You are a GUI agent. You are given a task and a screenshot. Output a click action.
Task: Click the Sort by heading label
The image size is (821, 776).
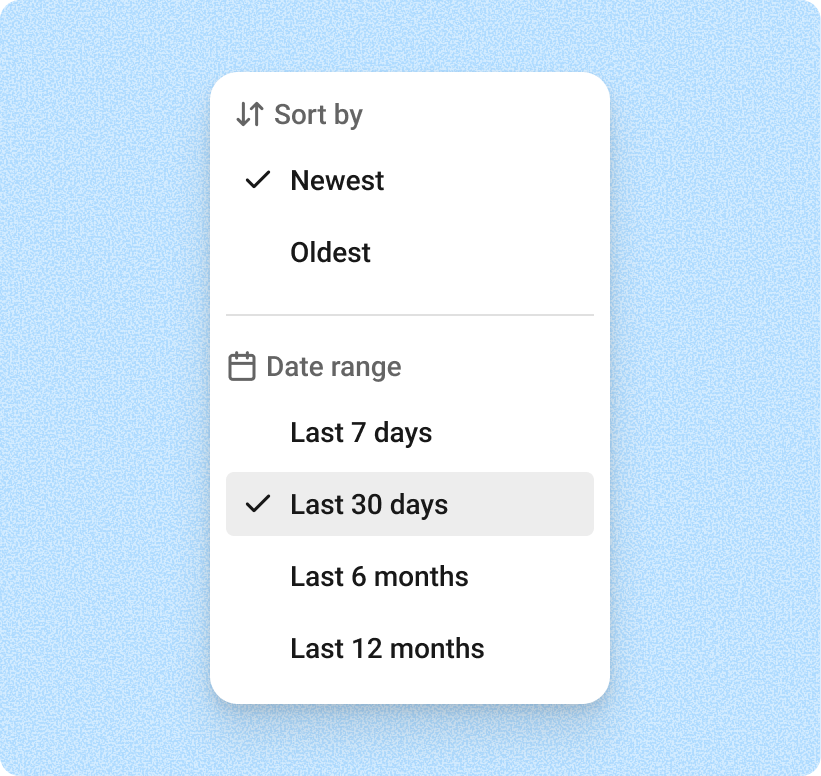tap(317, 114)
